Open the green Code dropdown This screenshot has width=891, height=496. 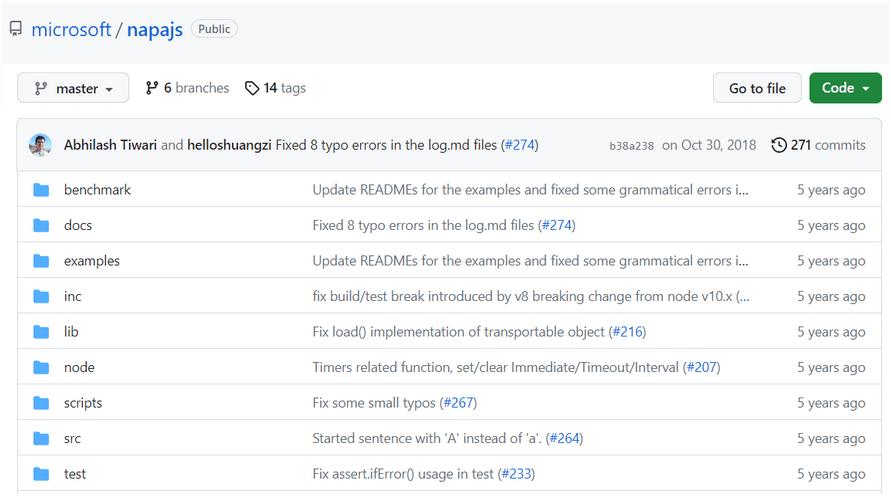[845, 88]
